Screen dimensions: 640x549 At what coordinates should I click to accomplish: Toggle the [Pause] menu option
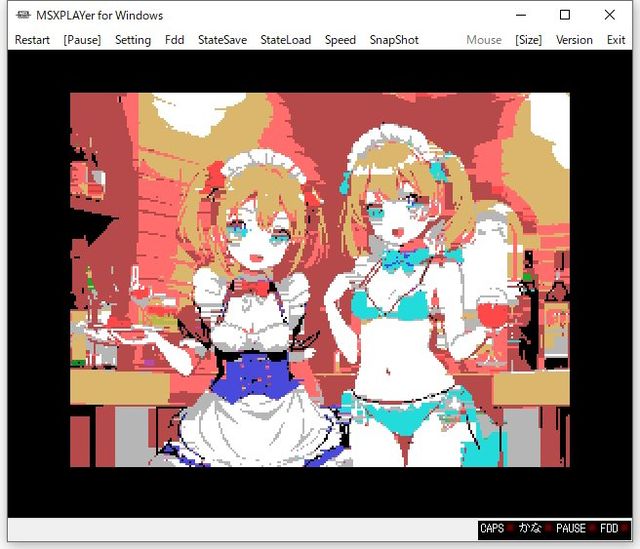pyautogui.click(x=82, y=40)
